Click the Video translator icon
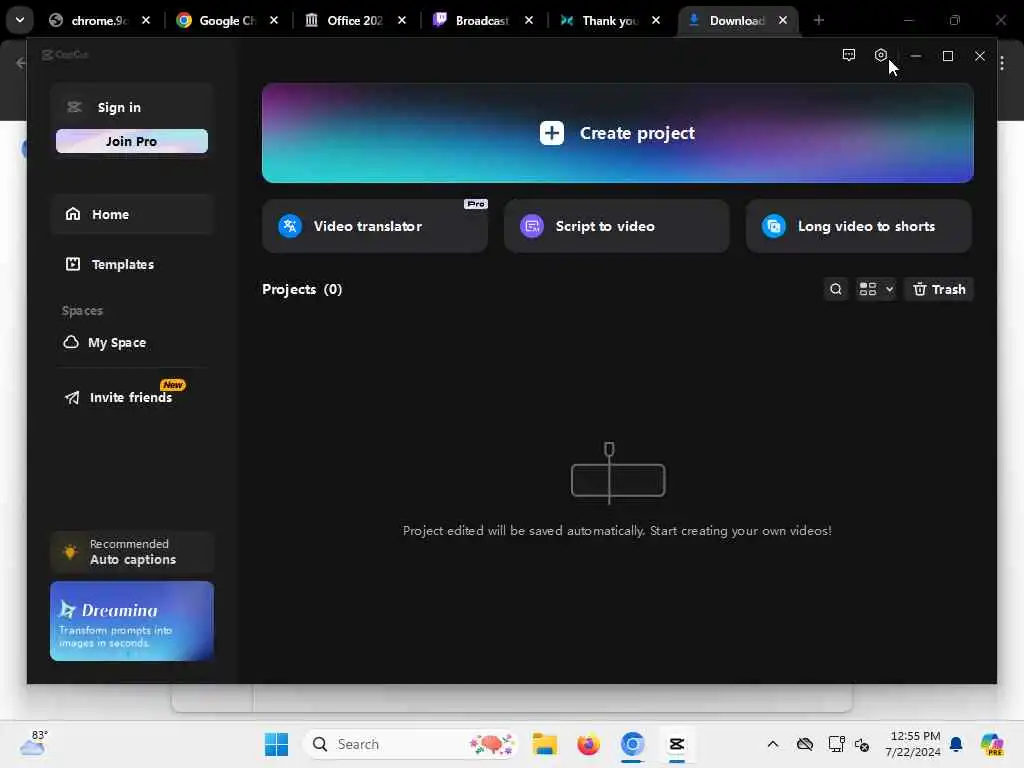 290,226
